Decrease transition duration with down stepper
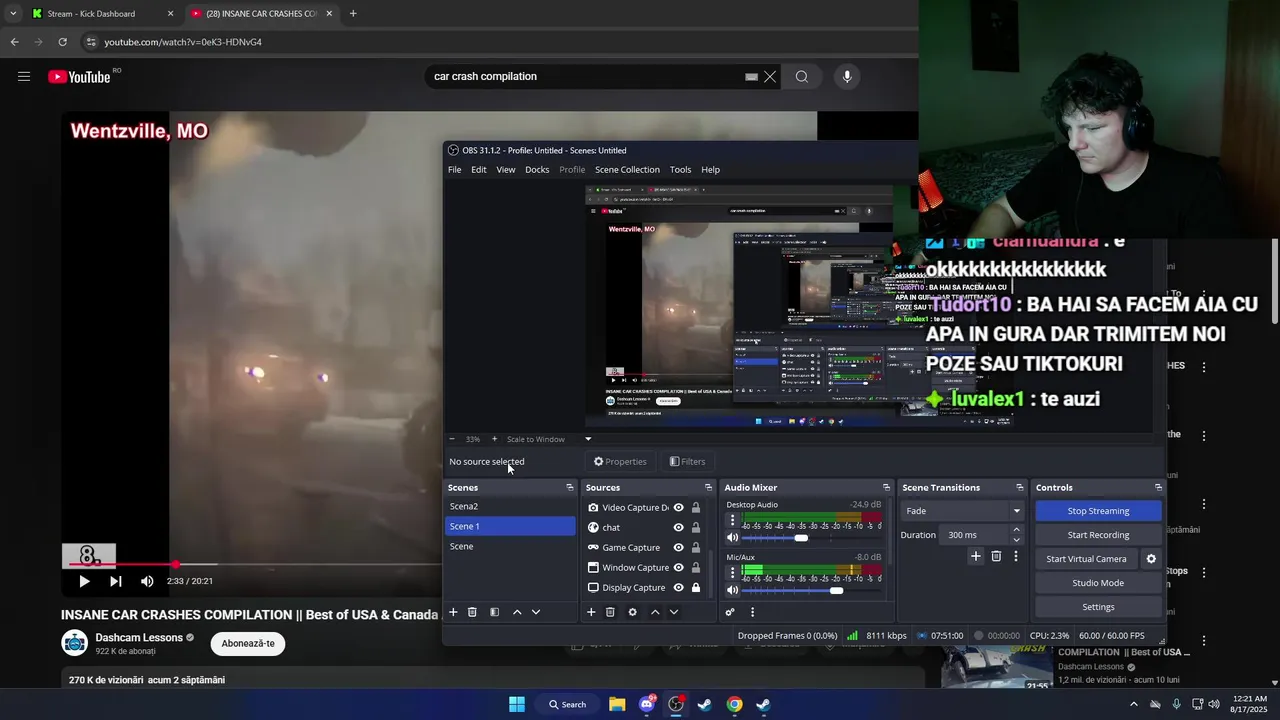The image size is (1280, 720). pyautogui.click(x=1017, y=540)
